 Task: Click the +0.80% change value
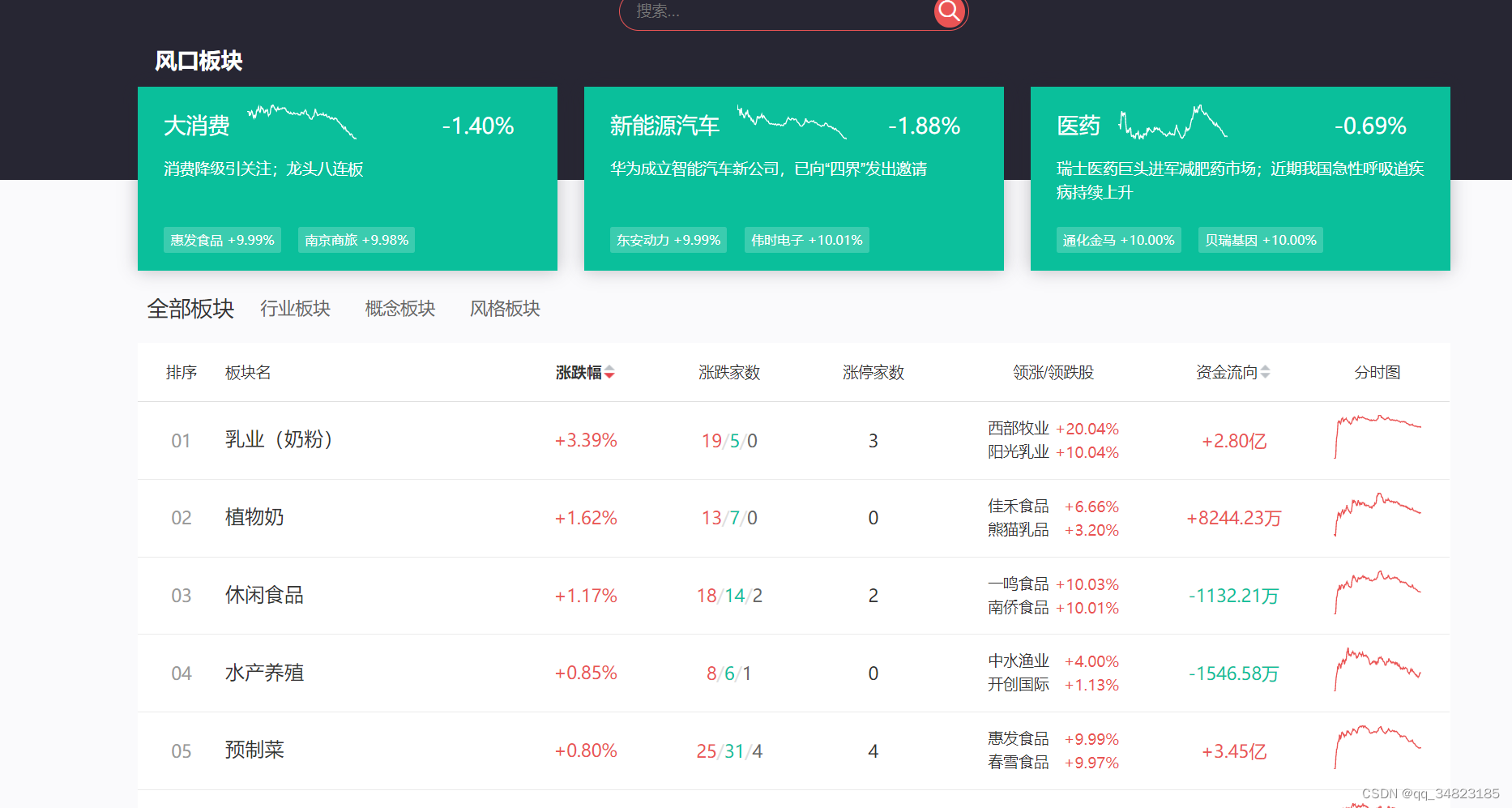point(586,750)
